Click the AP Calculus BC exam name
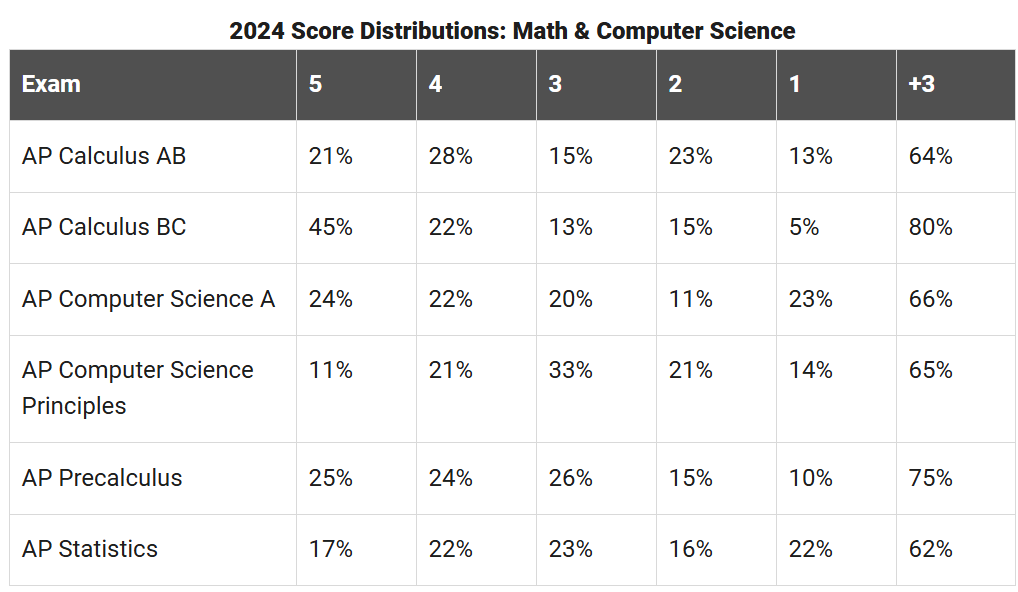Image resolution: width=1018 pixels, height=592 pixels. pyautogui.click(x=104, y=227)
